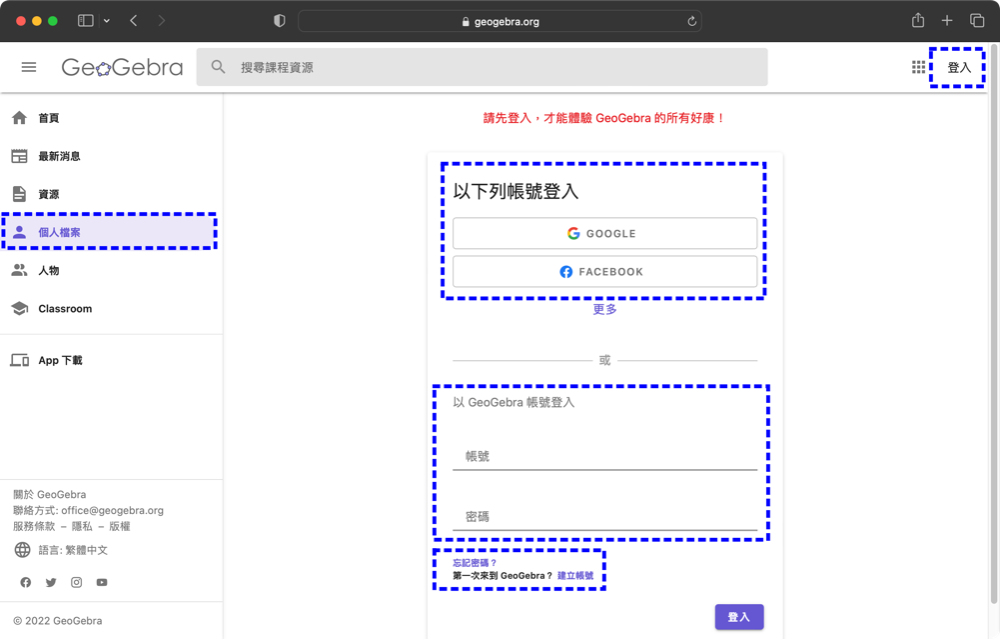Click Safari share icon
Image resolution: width=1000 pixels, height=639 pixels.
coord(918,20)
